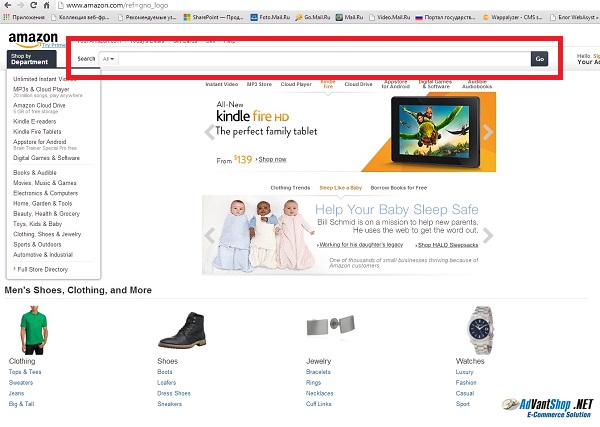The image size is (600, 427).
Task: Open Amazon Cloud Drive in the menu
Action: tap(39, 105)
